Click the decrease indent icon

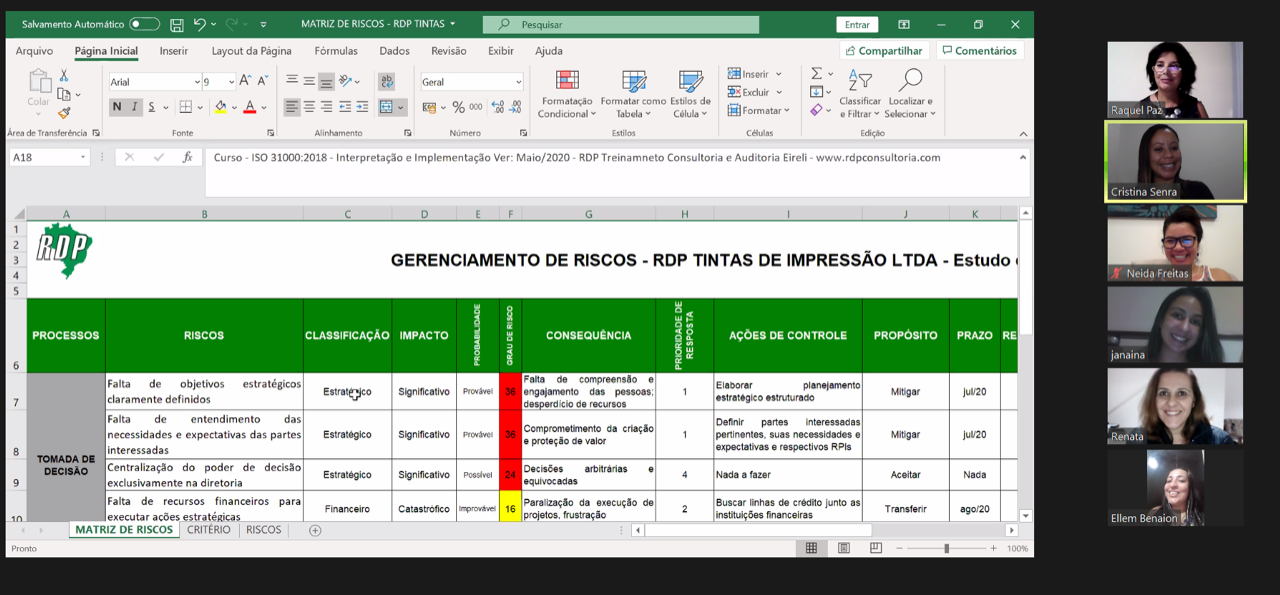345,107
